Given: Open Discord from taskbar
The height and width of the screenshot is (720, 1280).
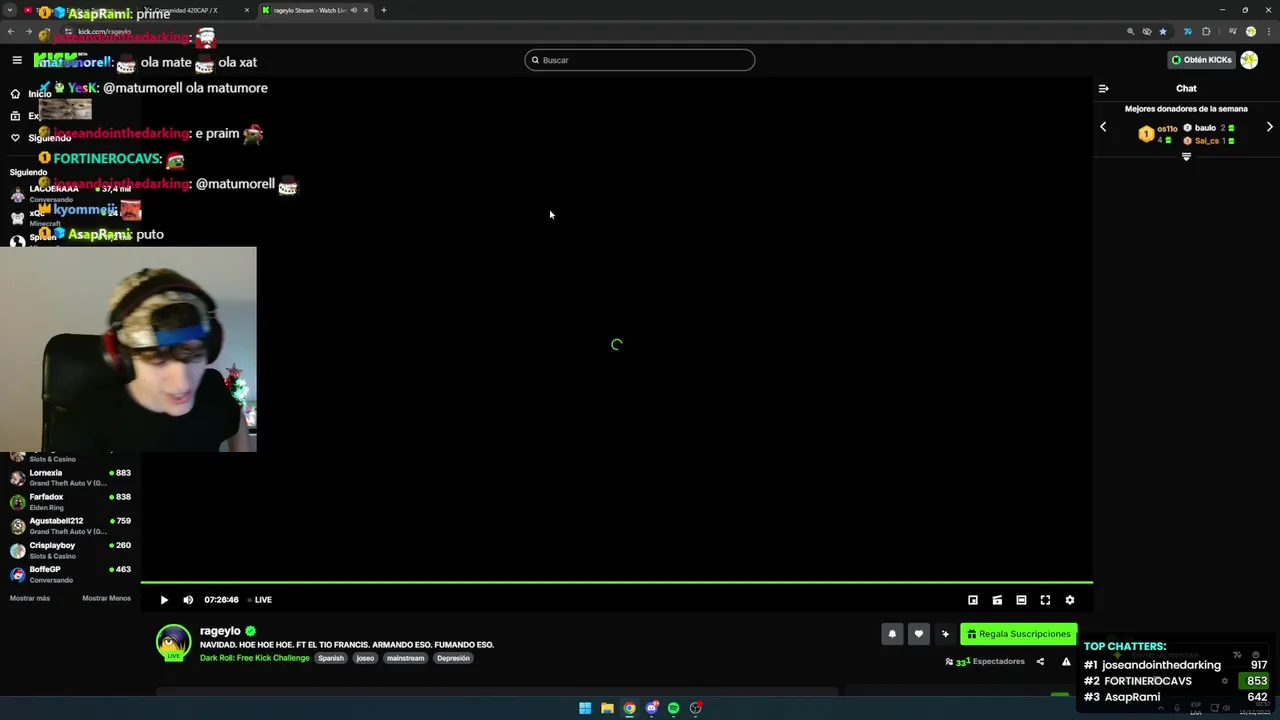Looking at the screenshot, I should click(x=652, y=708).
